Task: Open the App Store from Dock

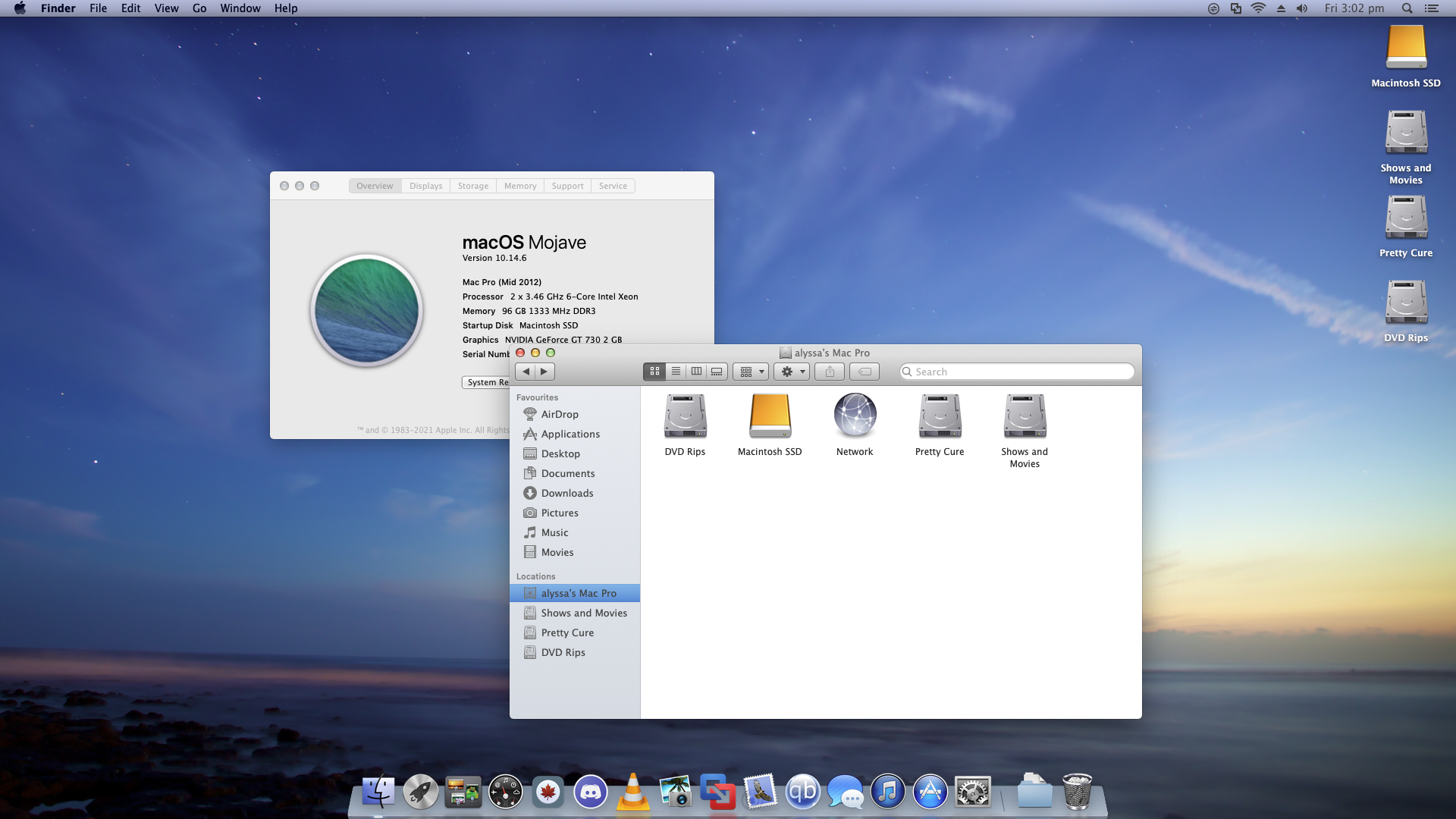Action: pos(930,792)
